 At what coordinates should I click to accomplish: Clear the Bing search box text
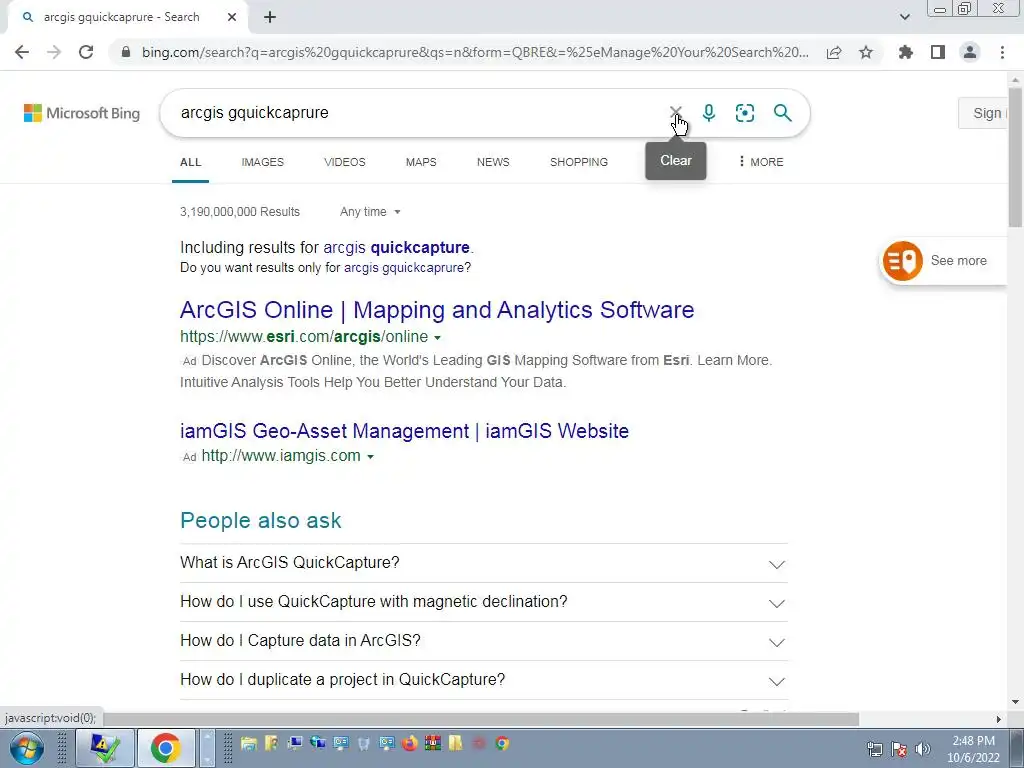[675, 112]
